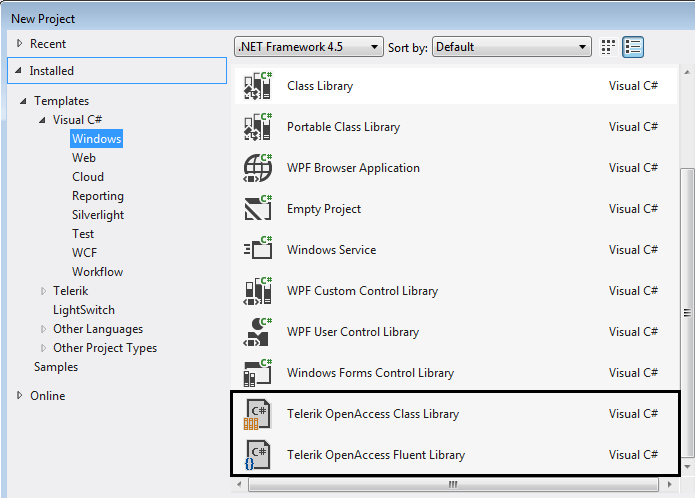Select the LightSwitch tree node
695x498 pixels.
click(x=84, y=310)
